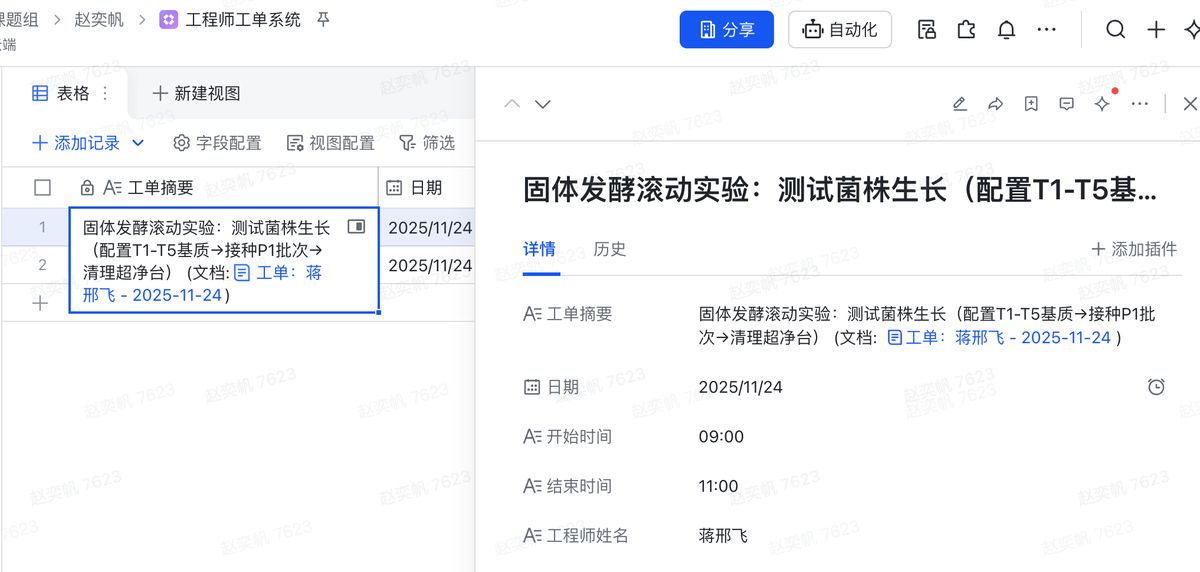1200x572 pixels.
Task: Click the 开始时间 field label
Action: [568, 437]
